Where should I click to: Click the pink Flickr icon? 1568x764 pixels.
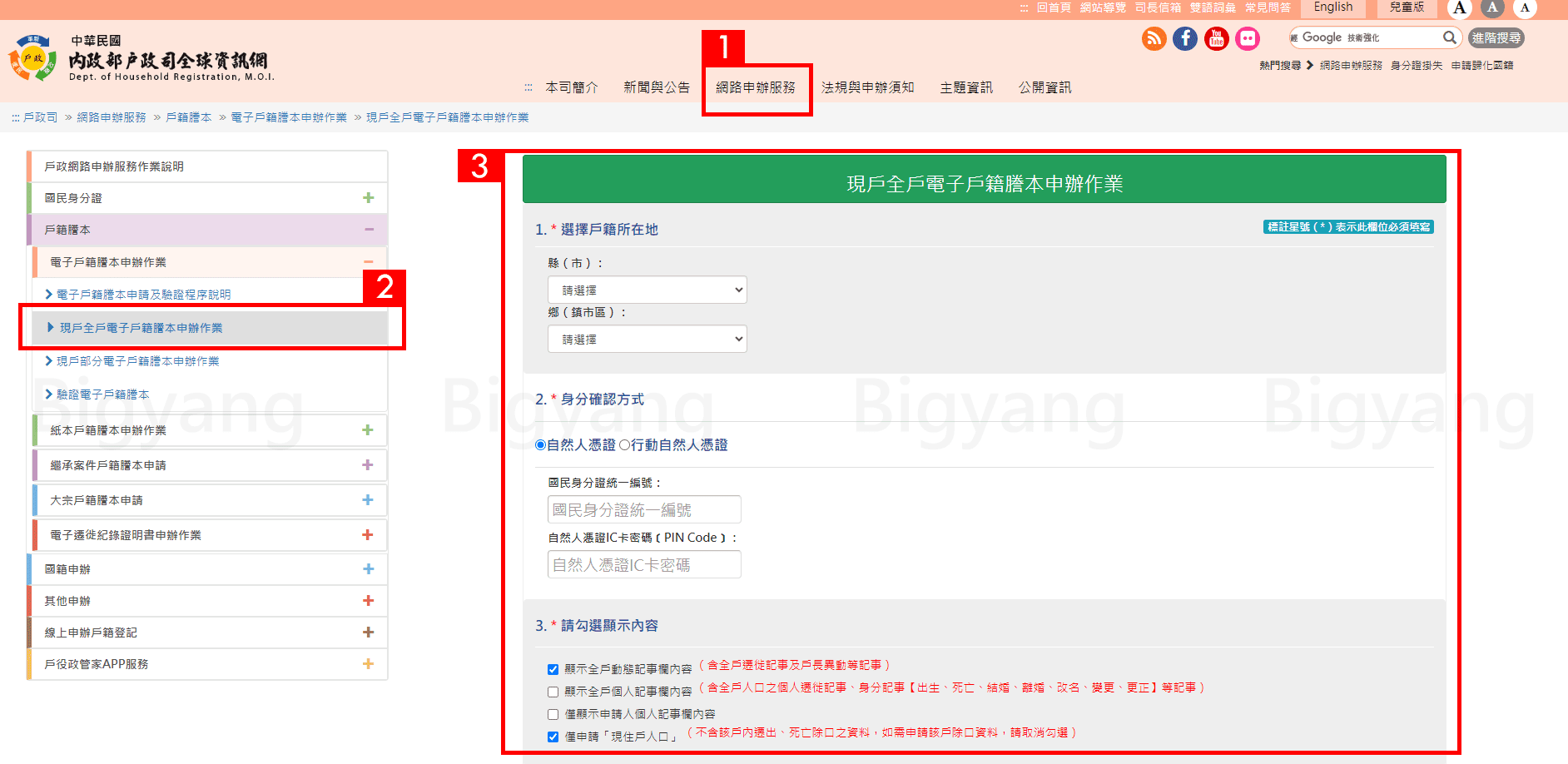pos(1247,38)
